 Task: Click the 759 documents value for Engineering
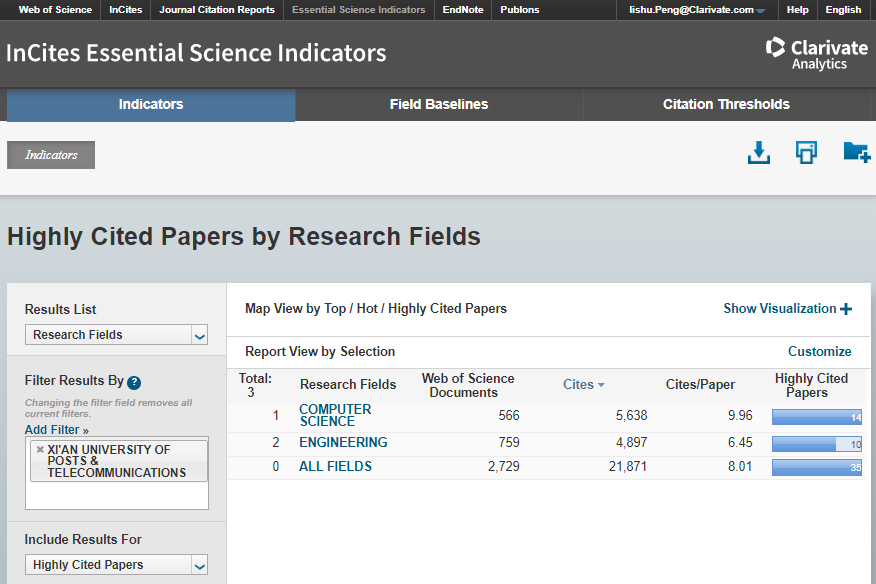point(509,443)
